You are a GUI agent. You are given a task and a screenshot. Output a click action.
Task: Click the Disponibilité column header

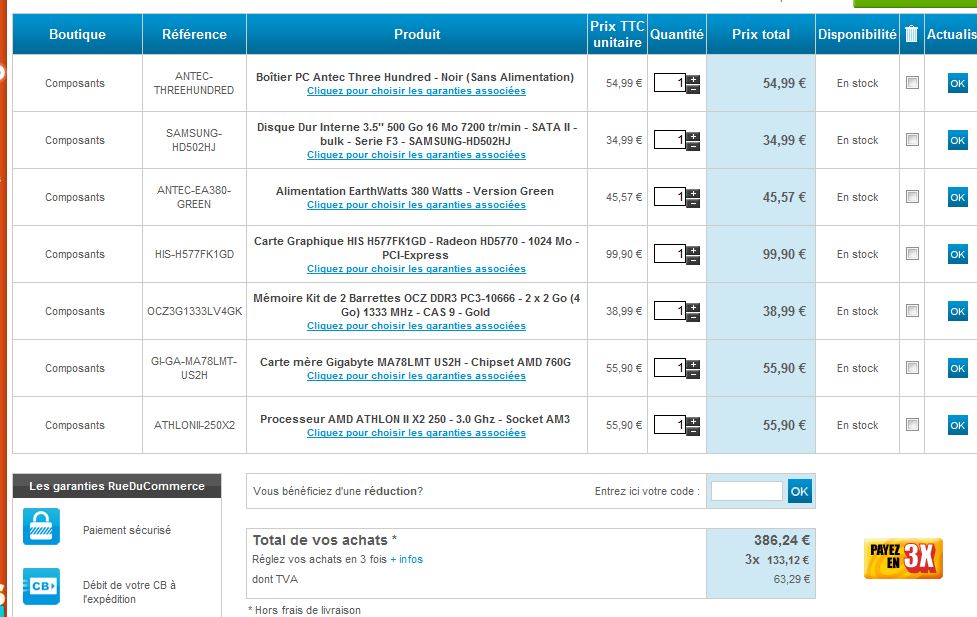pyautogui.click(x=857, y=34)
